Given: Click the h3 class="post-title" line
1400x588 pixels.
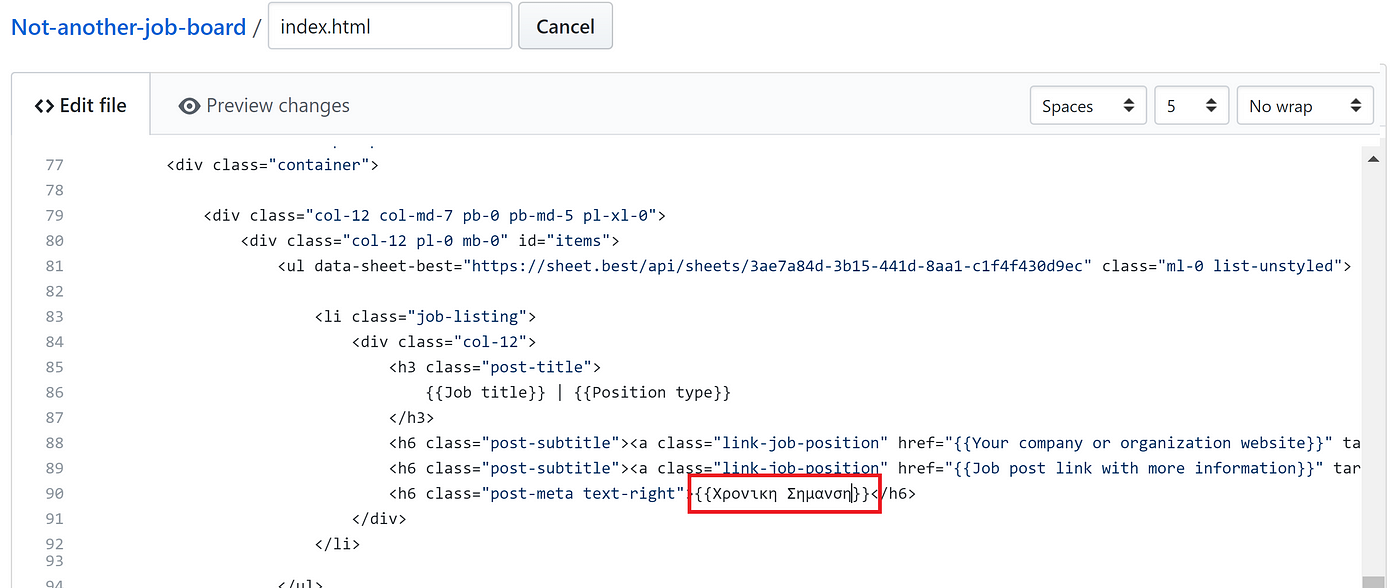Looking at the screenshot, I should click(495, 367).
